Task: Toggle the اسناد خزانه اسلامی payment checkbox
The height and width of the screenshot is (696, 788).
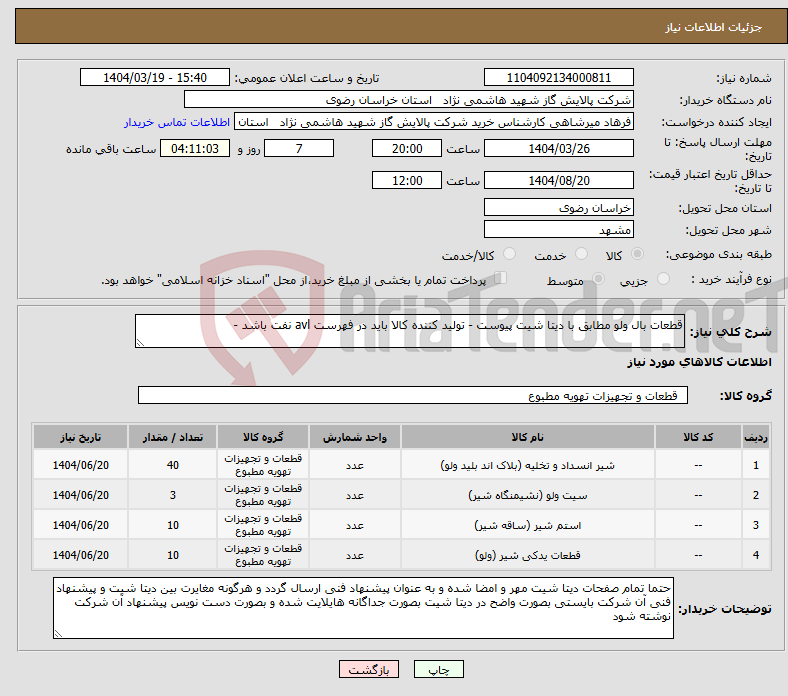Action: (x=500, y=278)
